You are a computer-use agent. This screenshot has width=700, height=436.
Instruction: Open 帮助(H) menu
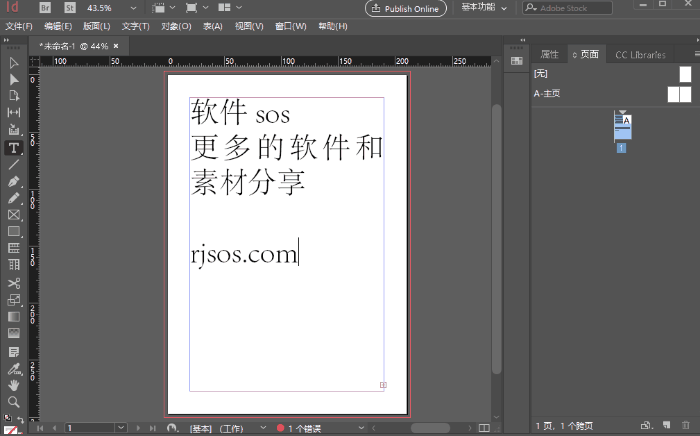click(x=333, y=26)
